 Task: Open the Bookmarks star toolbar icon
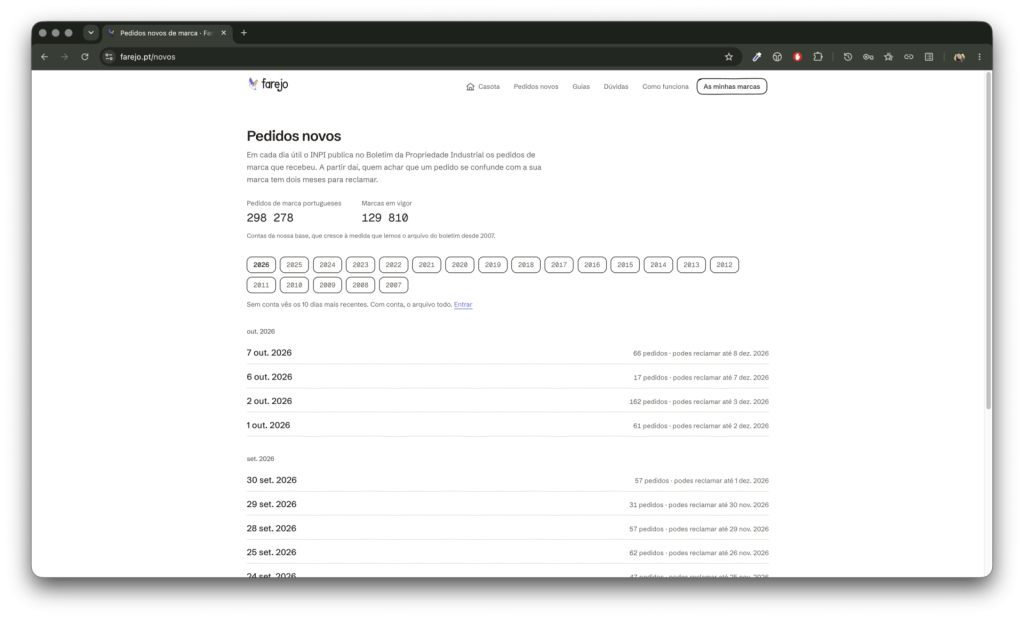pyautogui.click(x=888, y=57)
